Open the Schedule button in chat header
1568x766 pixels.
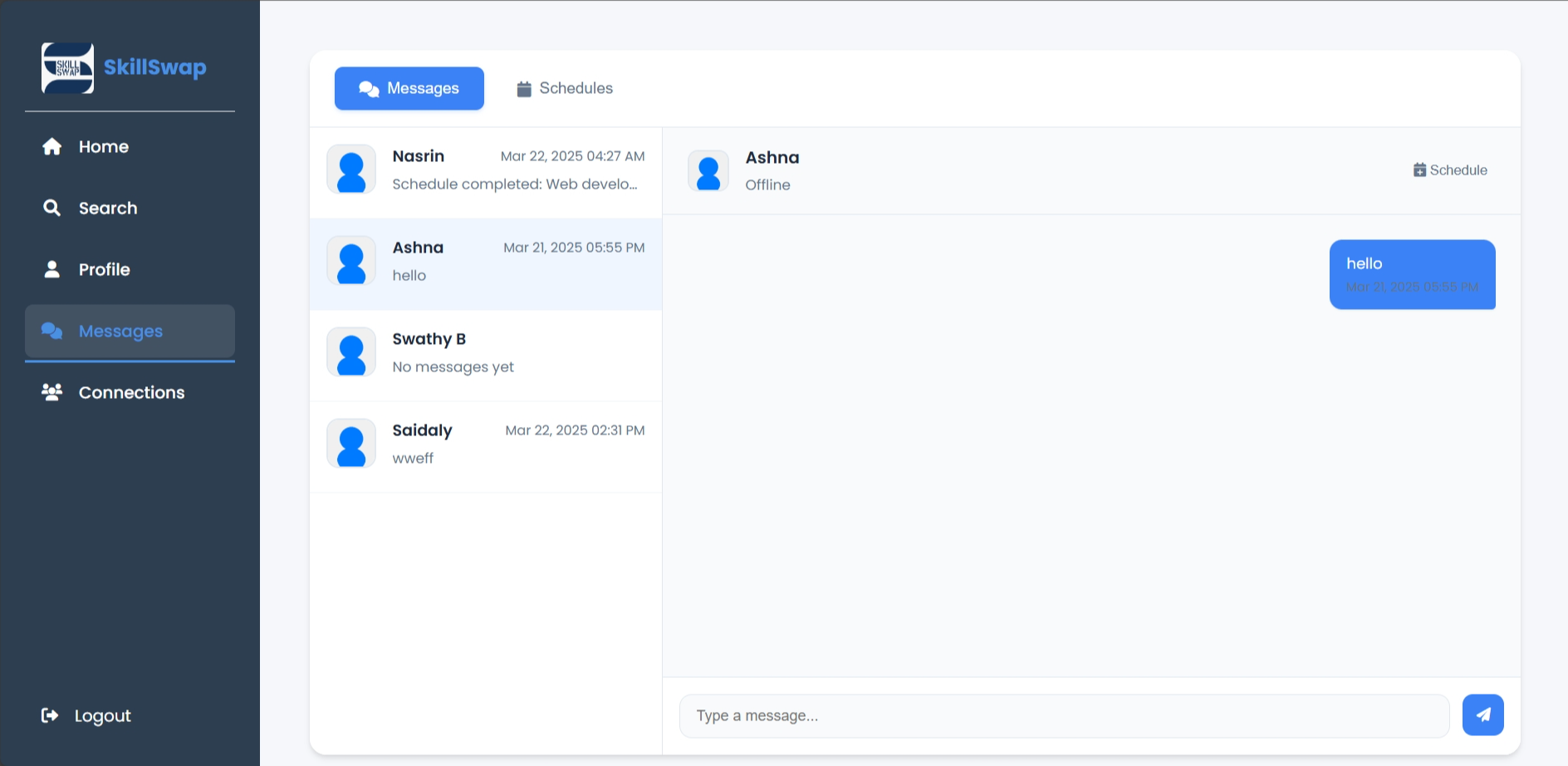(1450, 170)
